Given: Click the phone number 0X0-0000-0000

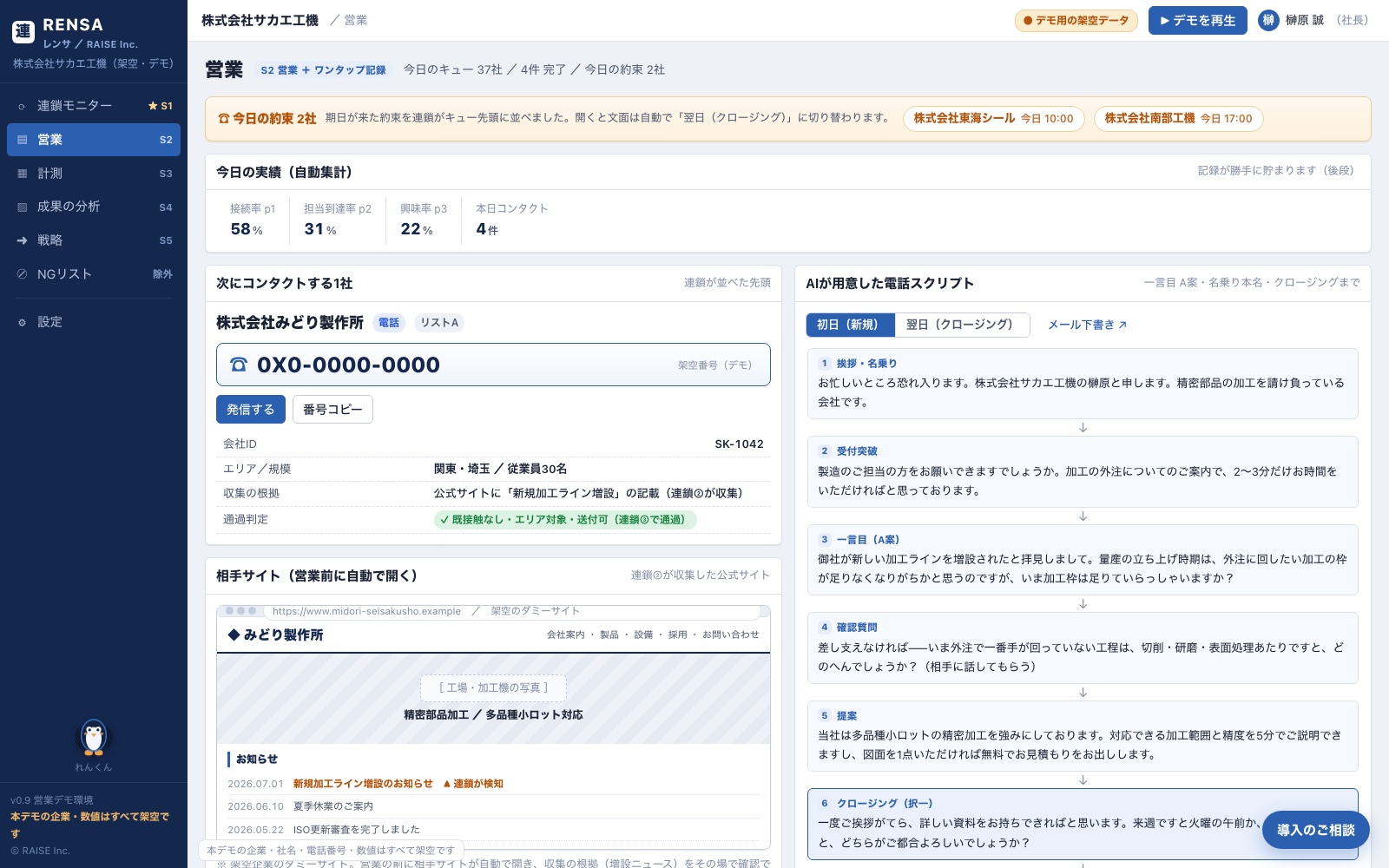Looking at the screenshot, I should click(x=348, y=365).
